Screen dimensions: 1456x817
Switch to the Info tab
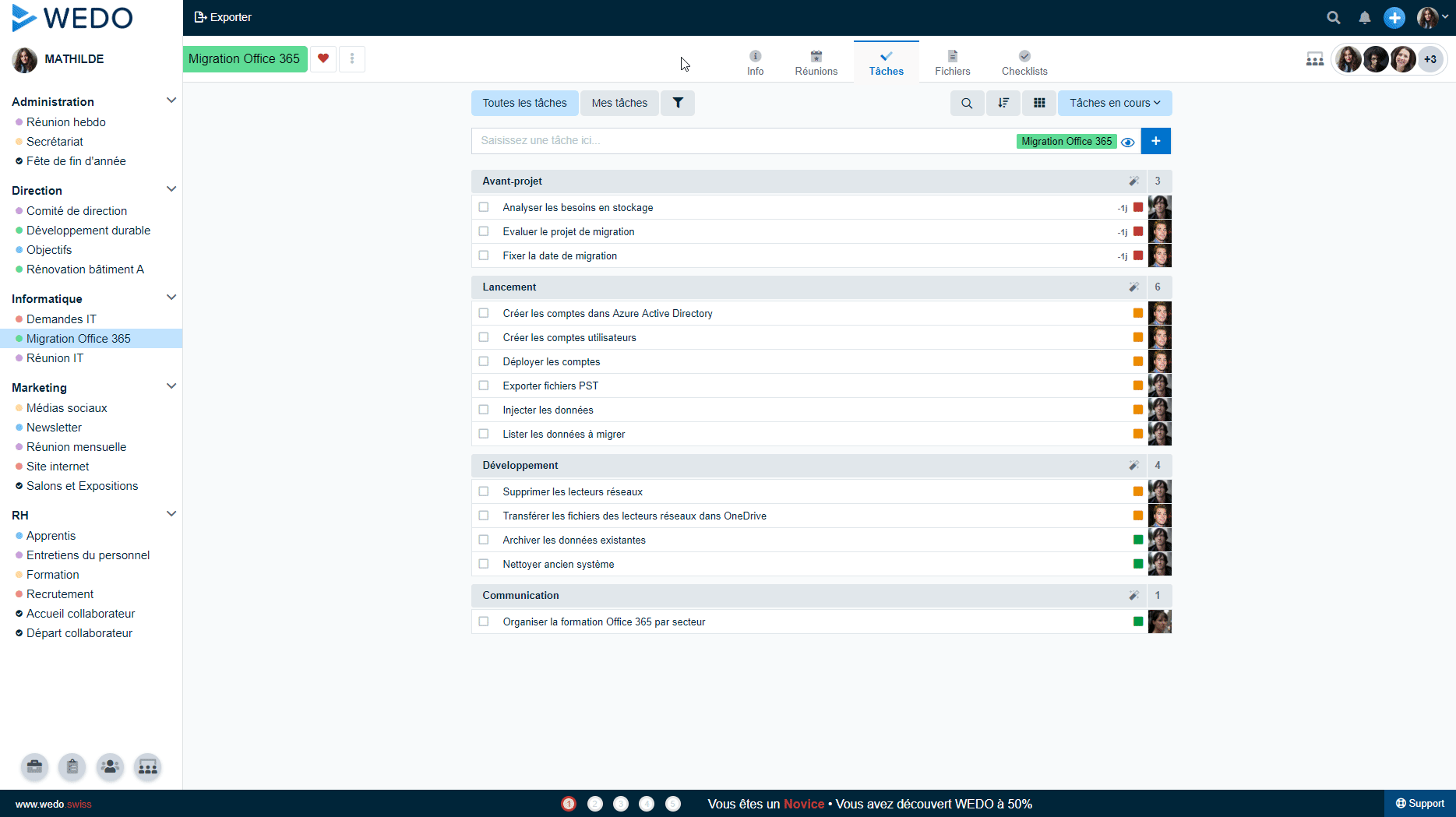(x=755, y=62)
